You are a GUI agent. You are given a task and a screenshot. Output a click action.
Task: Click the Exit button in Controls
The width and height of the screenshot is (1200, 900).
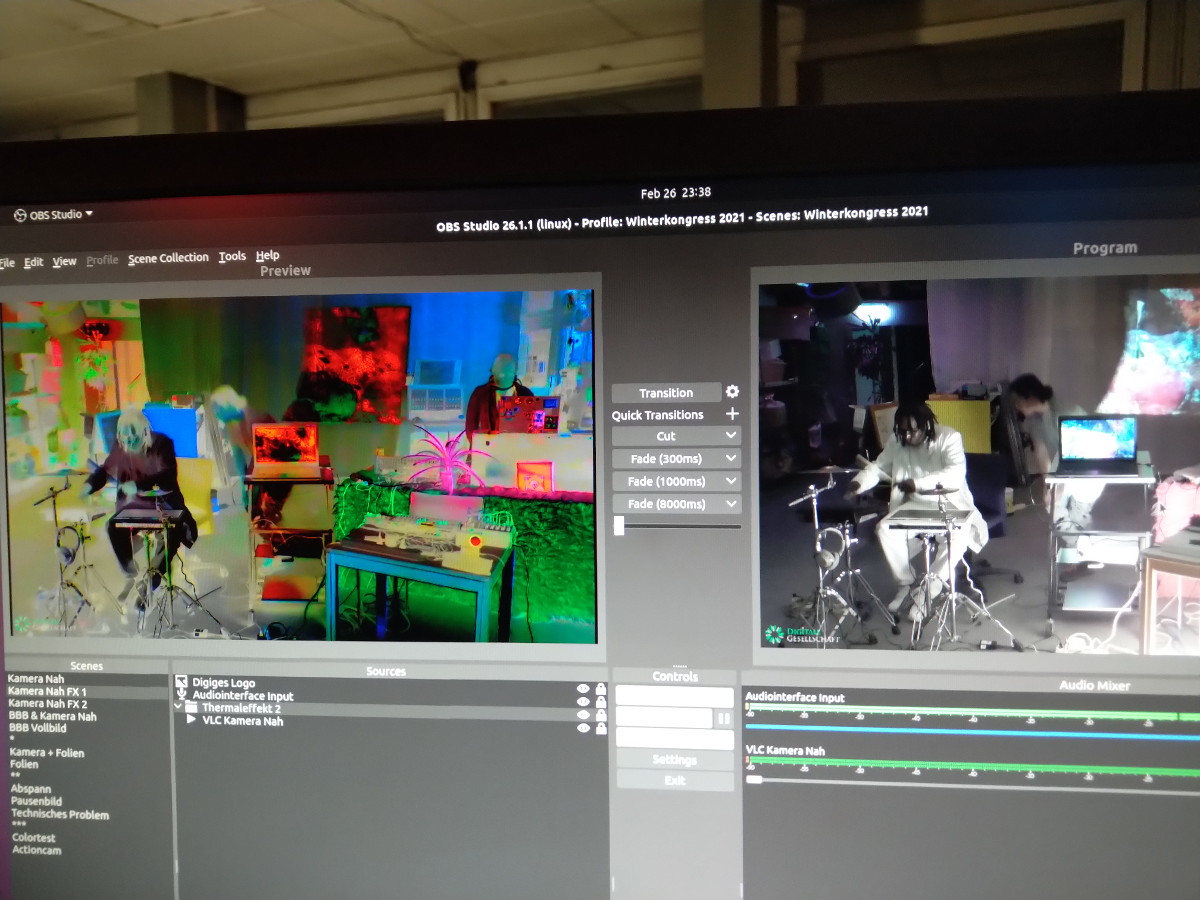pos(675,780)
